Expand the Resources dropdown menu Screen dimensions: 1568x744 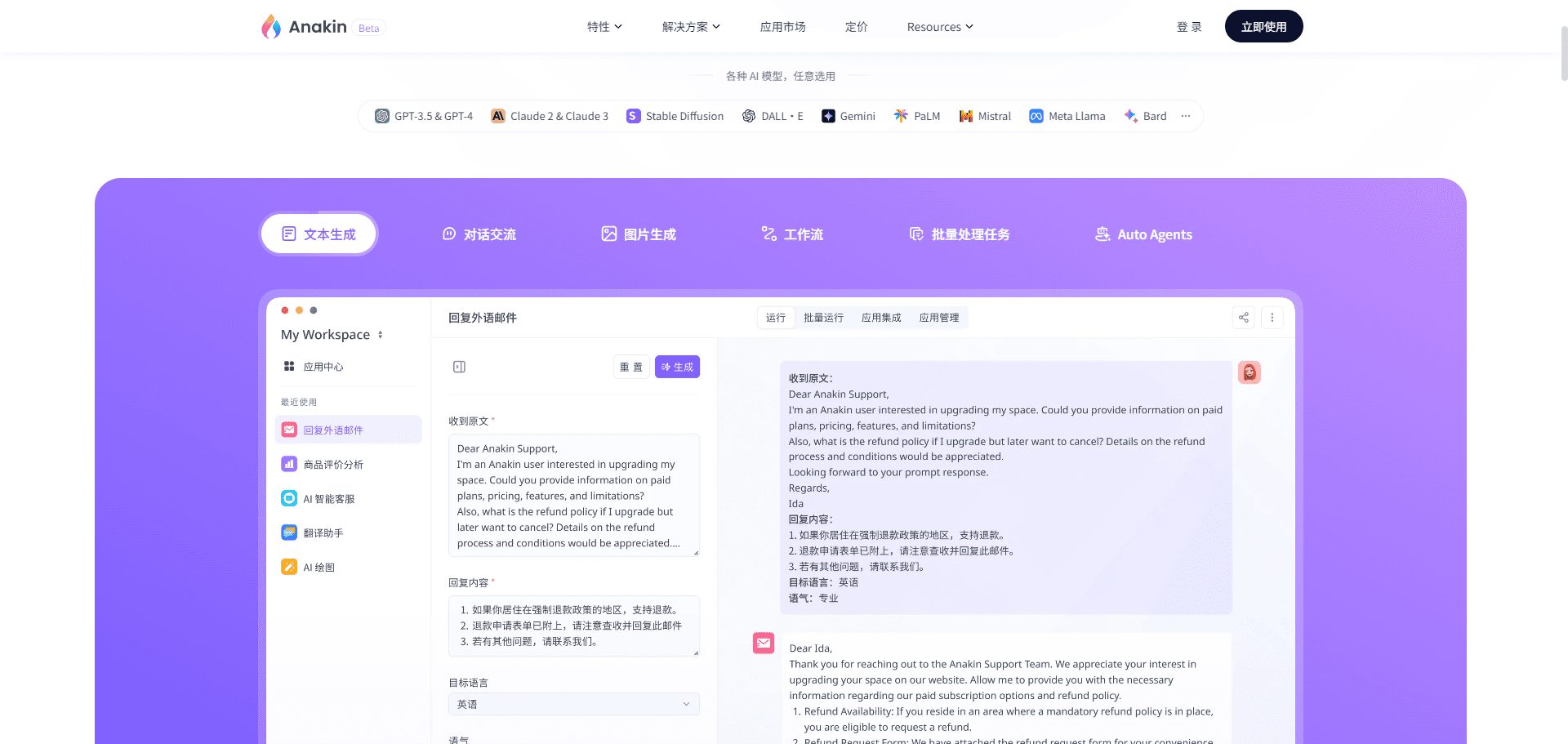pos(940,27)
